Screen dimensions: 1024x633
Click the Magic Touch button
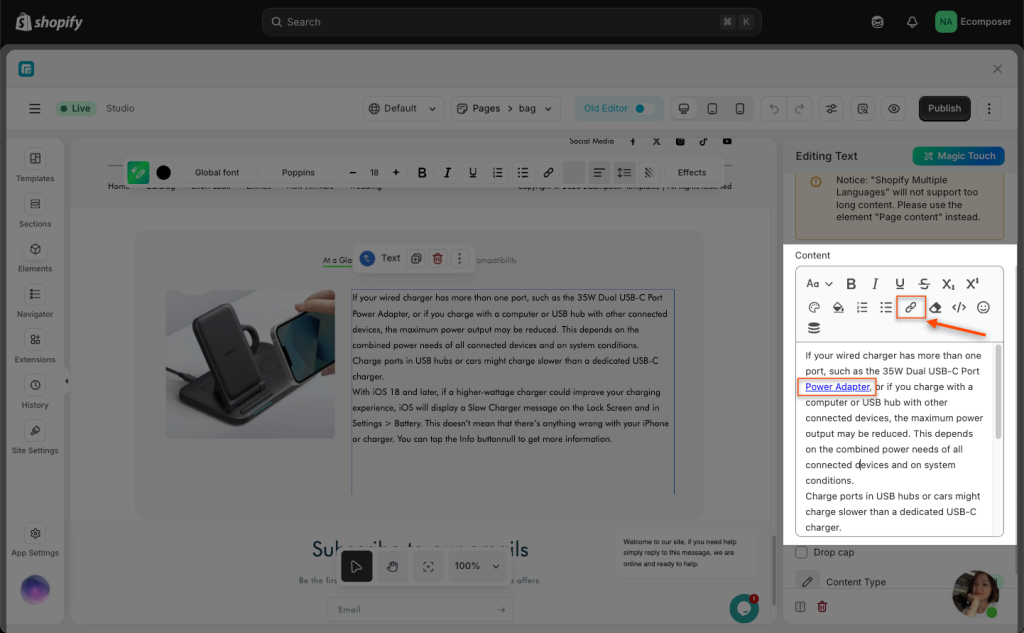pos(958,156)
